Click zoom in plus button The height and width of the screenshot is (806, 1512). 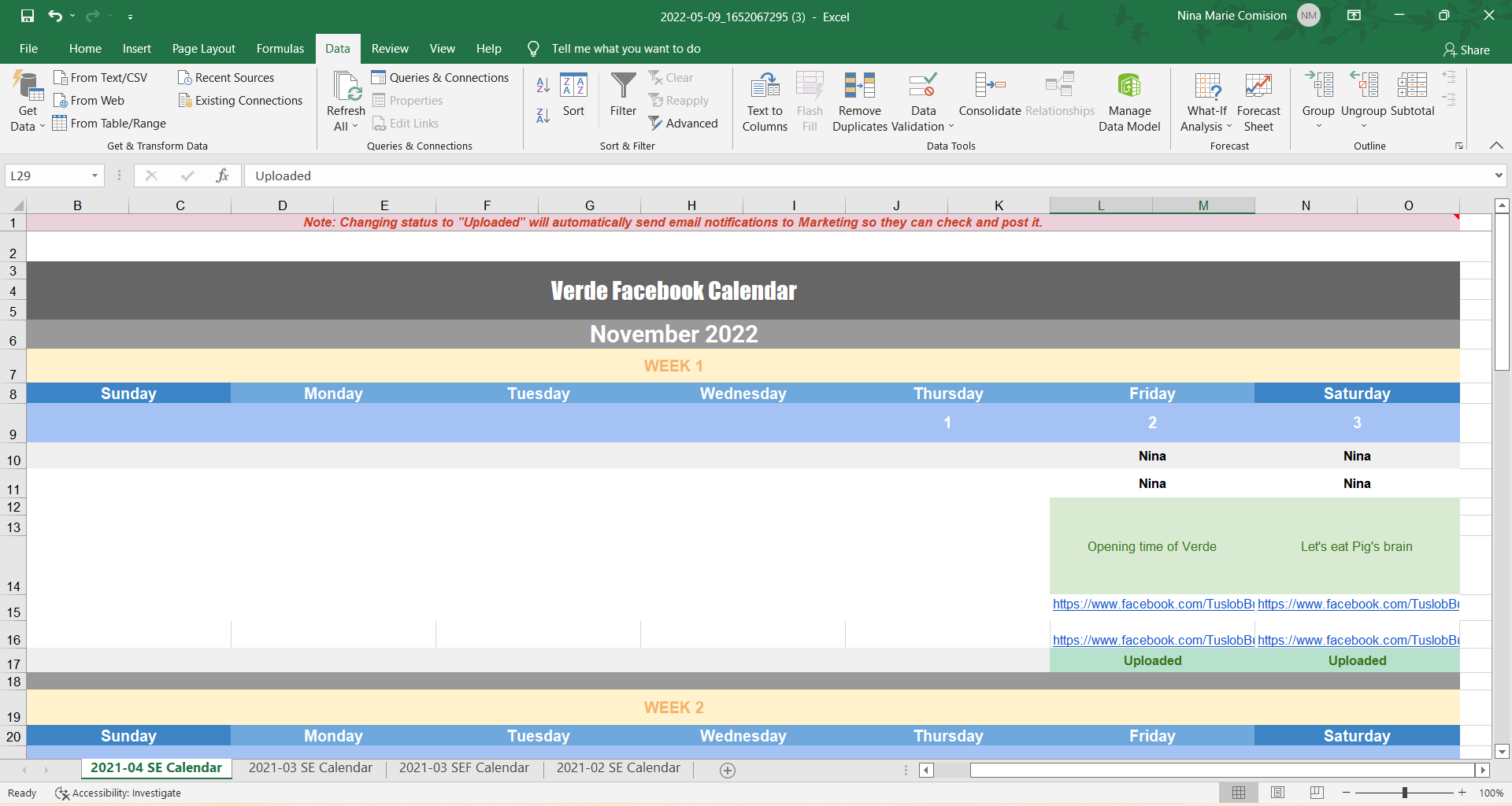click(1462, 793)
